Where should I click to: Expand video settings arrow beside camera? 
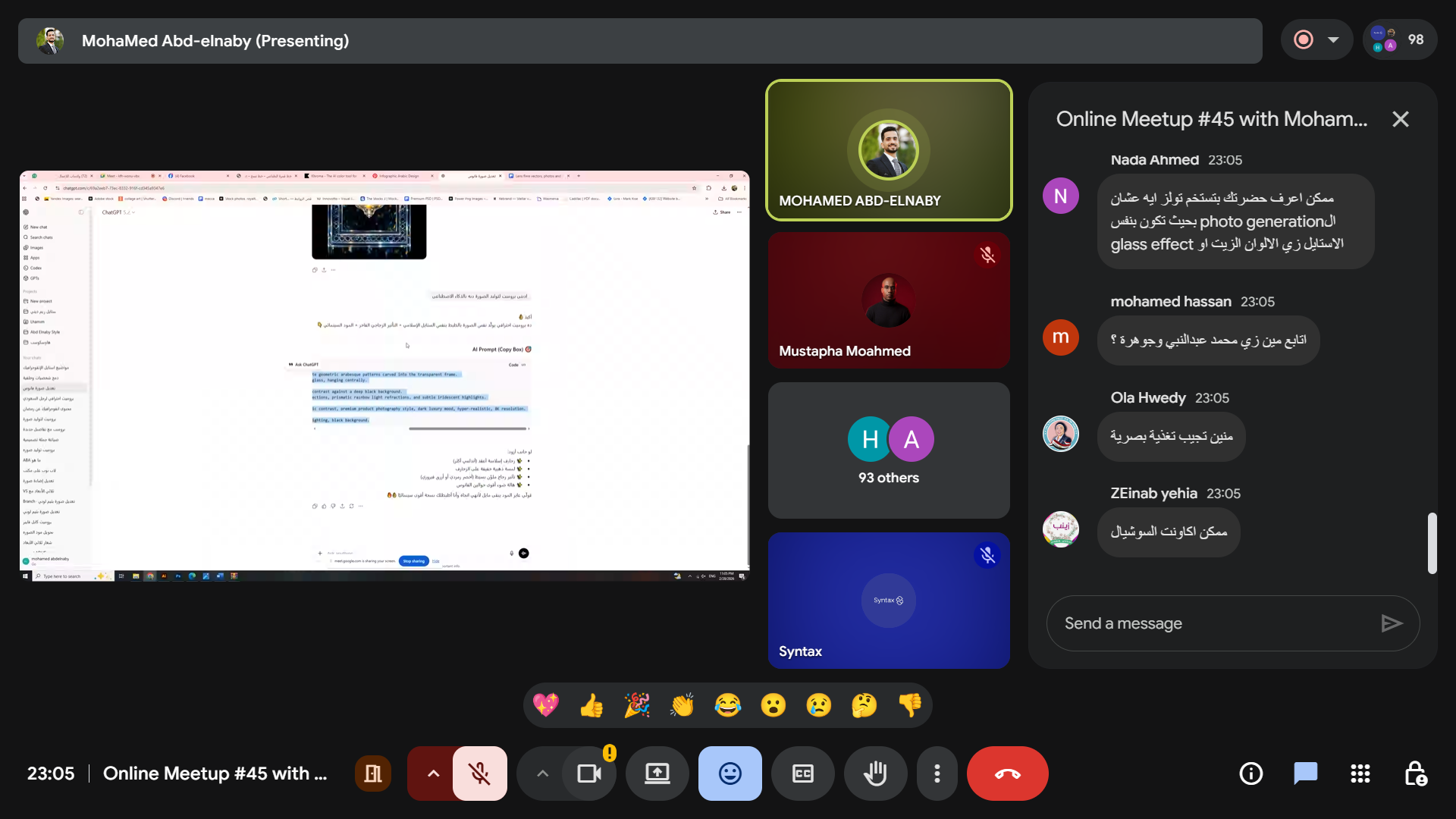tap(542, 773)
